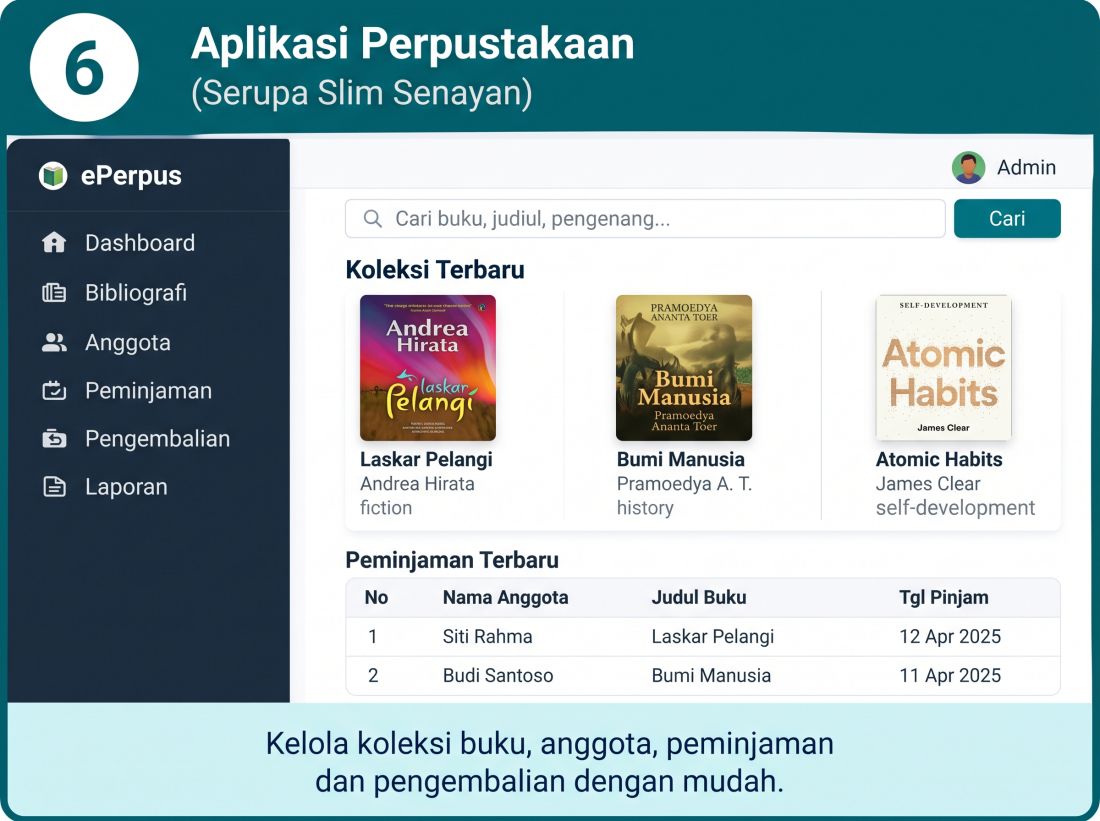Click the Bibliografi books icon
This screenshot has width=1100, height=821.
click(x=54, y=293)
